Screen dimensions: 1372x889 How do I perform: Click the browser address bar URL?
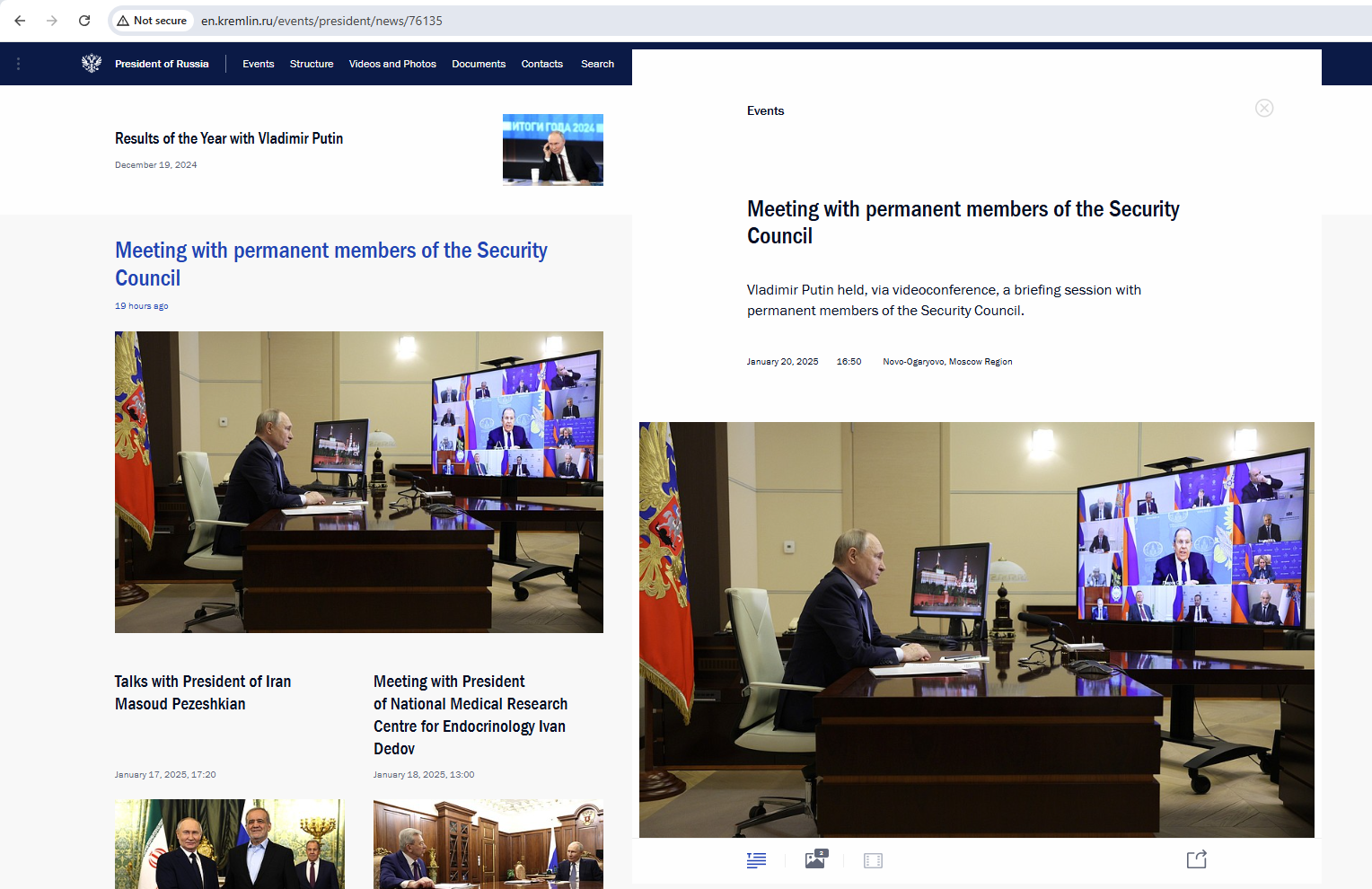click(x=321, y=21)
